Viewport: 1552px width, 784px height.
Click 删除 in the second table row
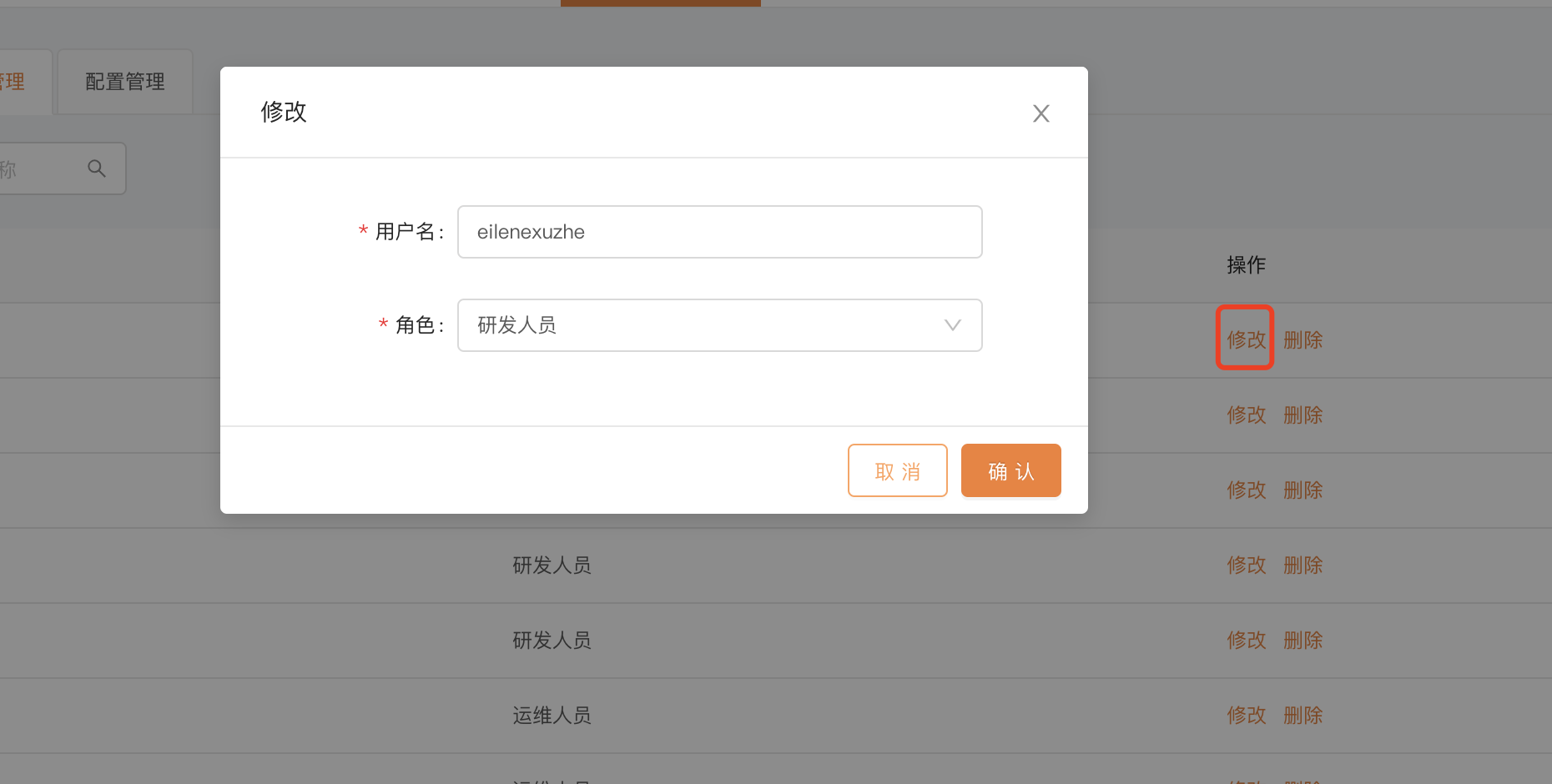(1303, 415)
